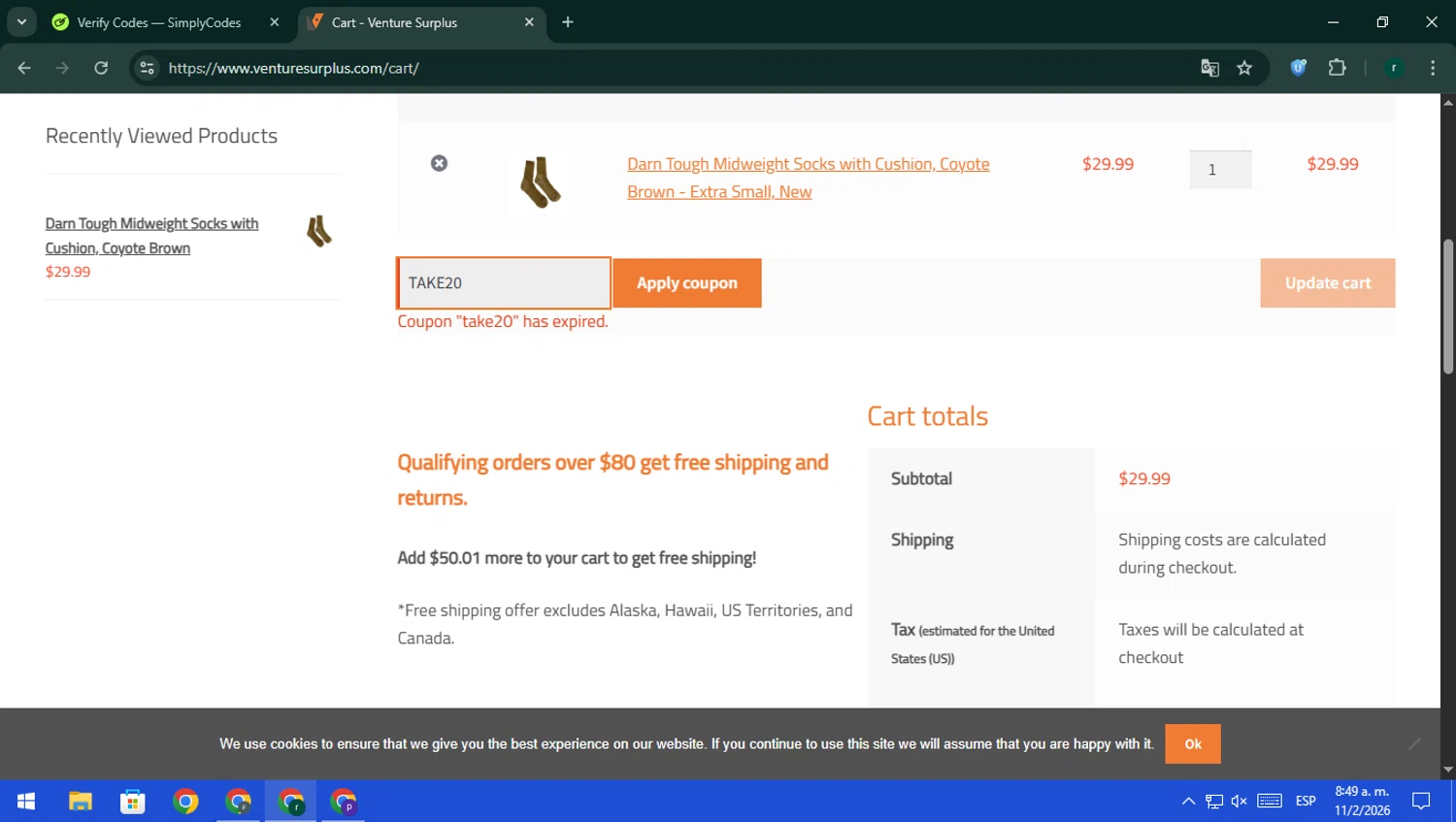Screen dimensions: 1456x822
Task: Open the Windows Start menu
Action: coord(26,802)
